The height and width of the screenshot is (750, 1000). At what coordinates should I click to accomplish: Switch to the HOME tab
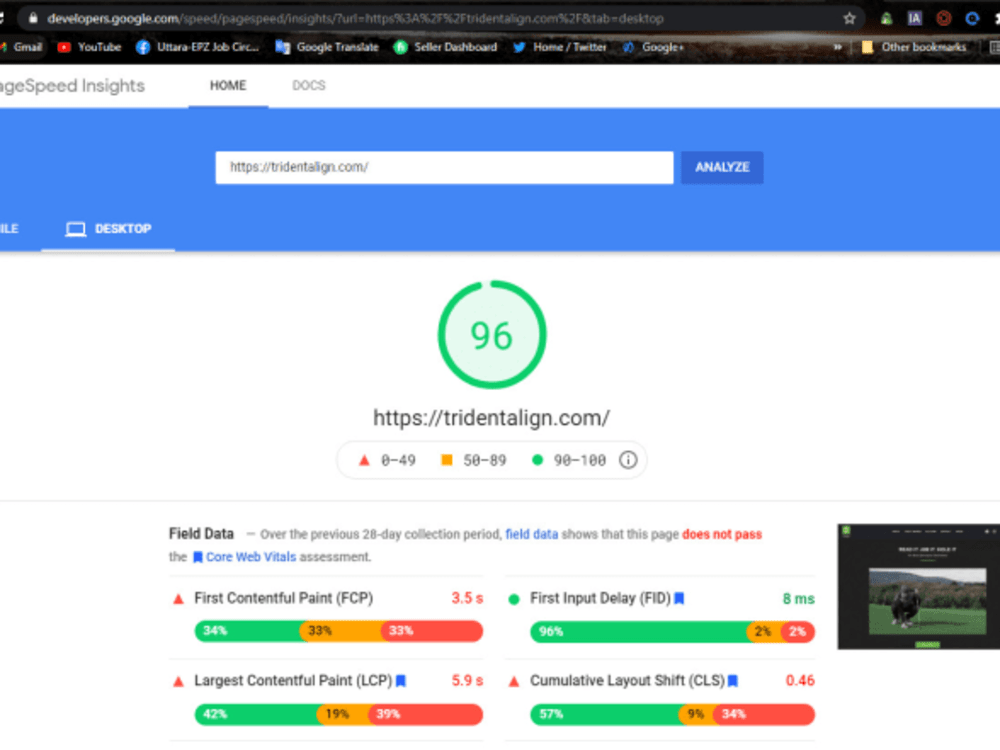(228, 85)
